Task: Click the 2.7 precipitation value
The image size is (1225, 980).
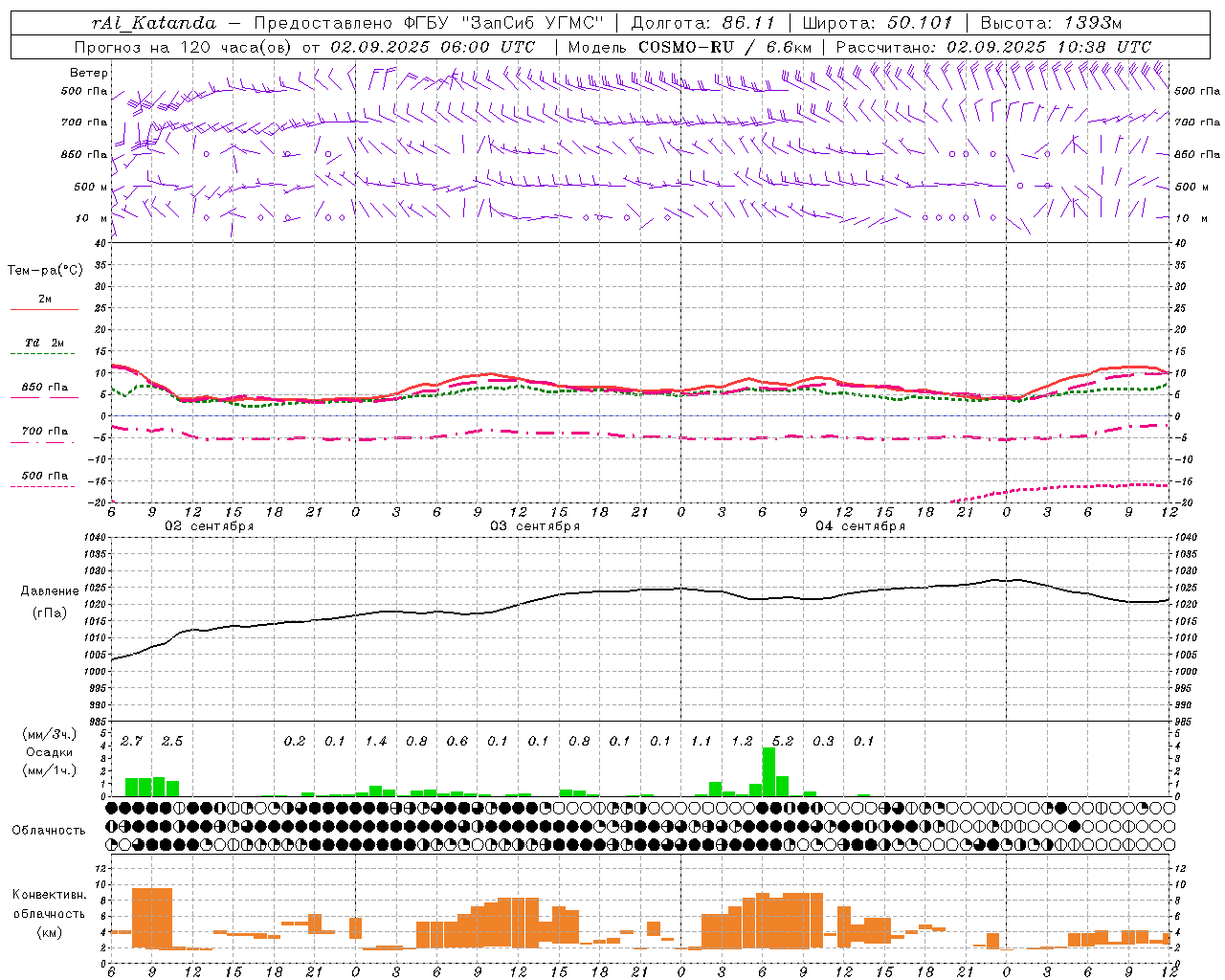Action: click(x=131, y=741)
